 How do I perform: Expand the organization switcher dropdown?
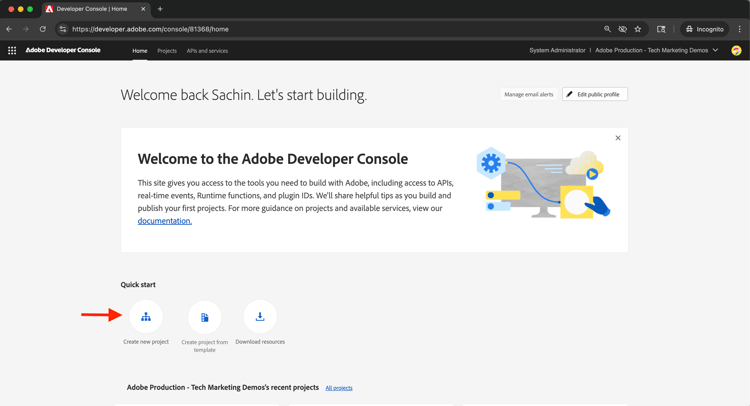pos(657,50)
